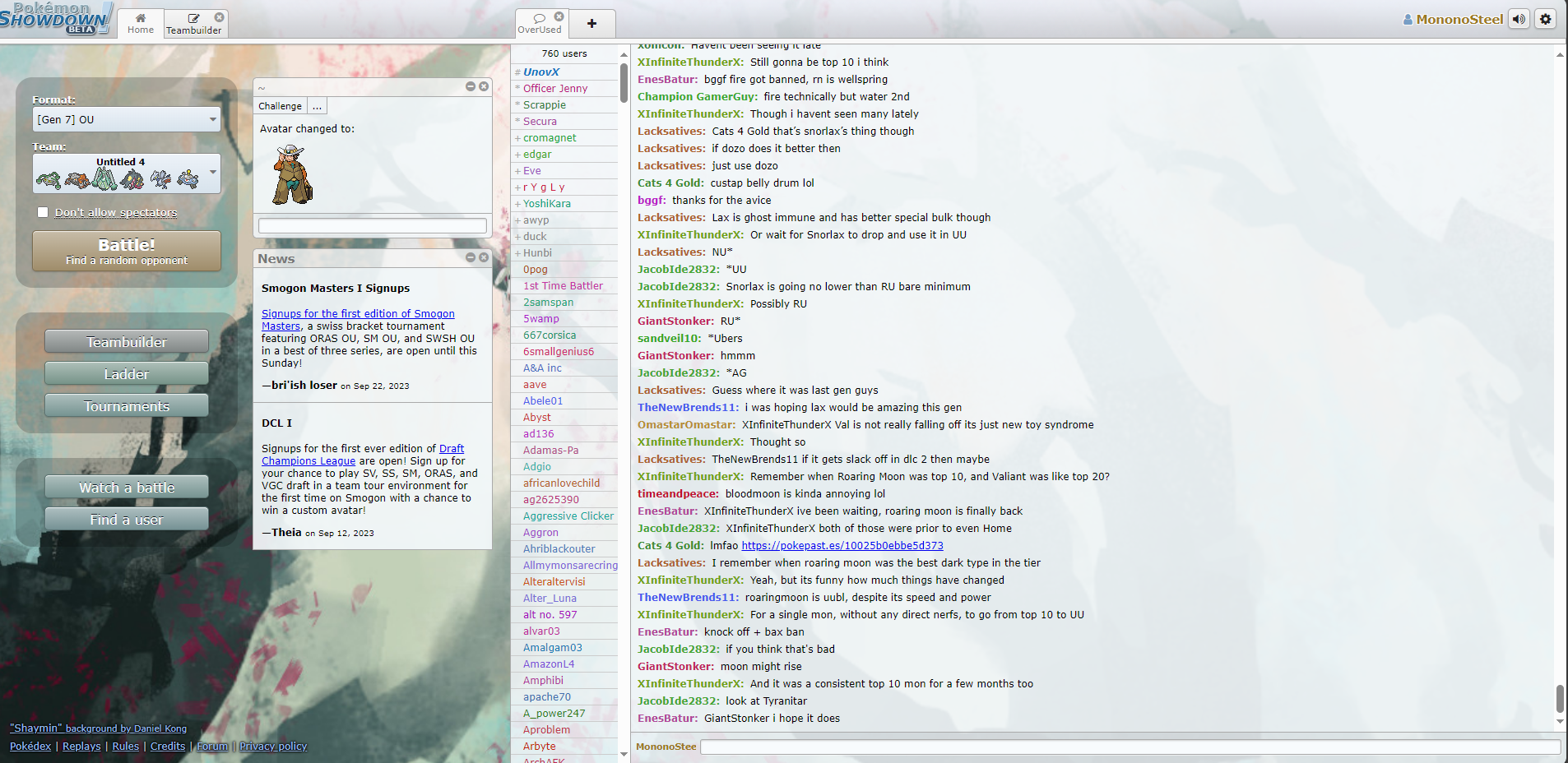Open the Rules footer link
The height and width of the screenshot is (763, 1568).
click(126, 746)
